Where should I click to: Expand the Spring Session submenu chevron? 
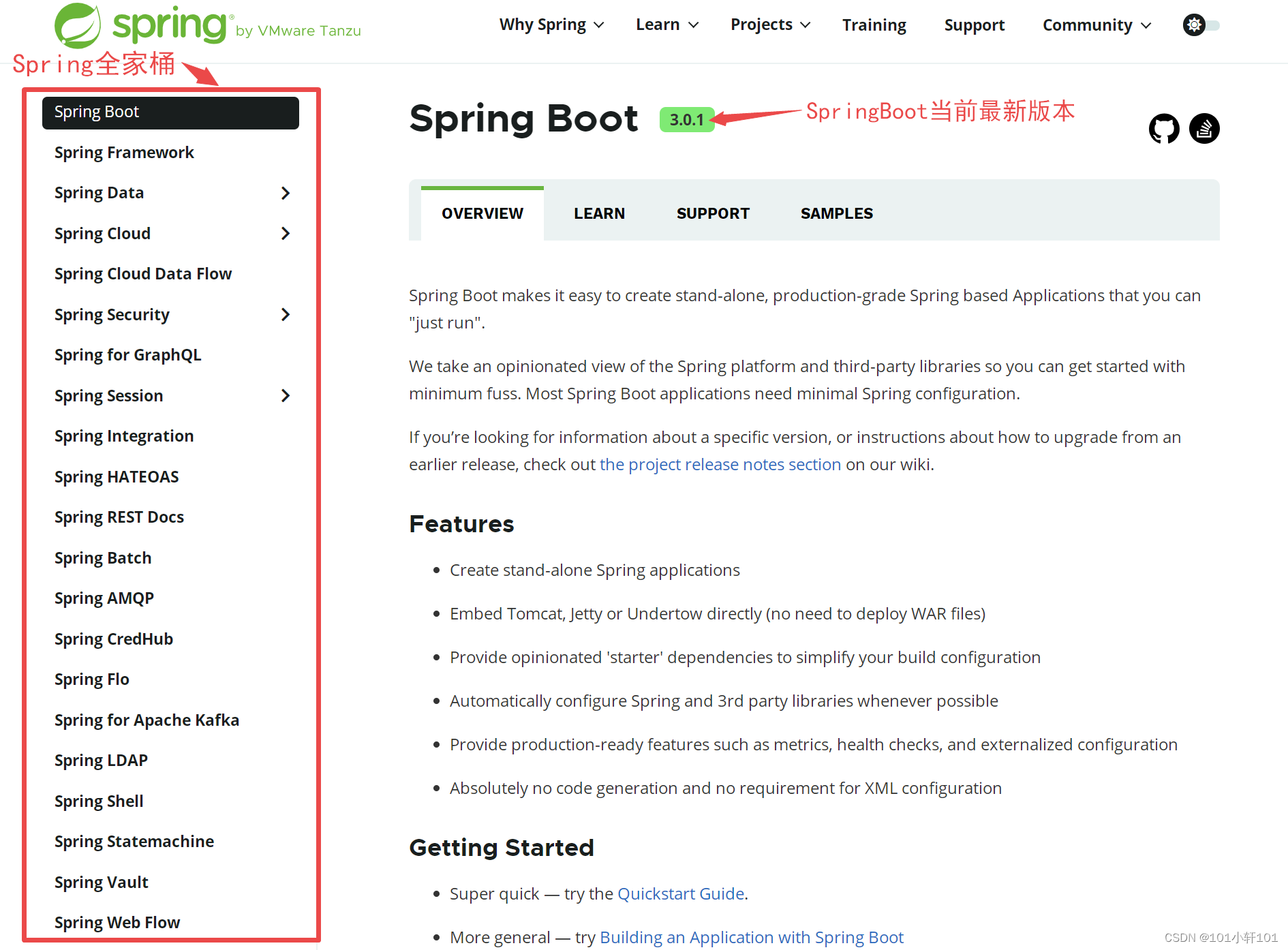coord(286,395)
